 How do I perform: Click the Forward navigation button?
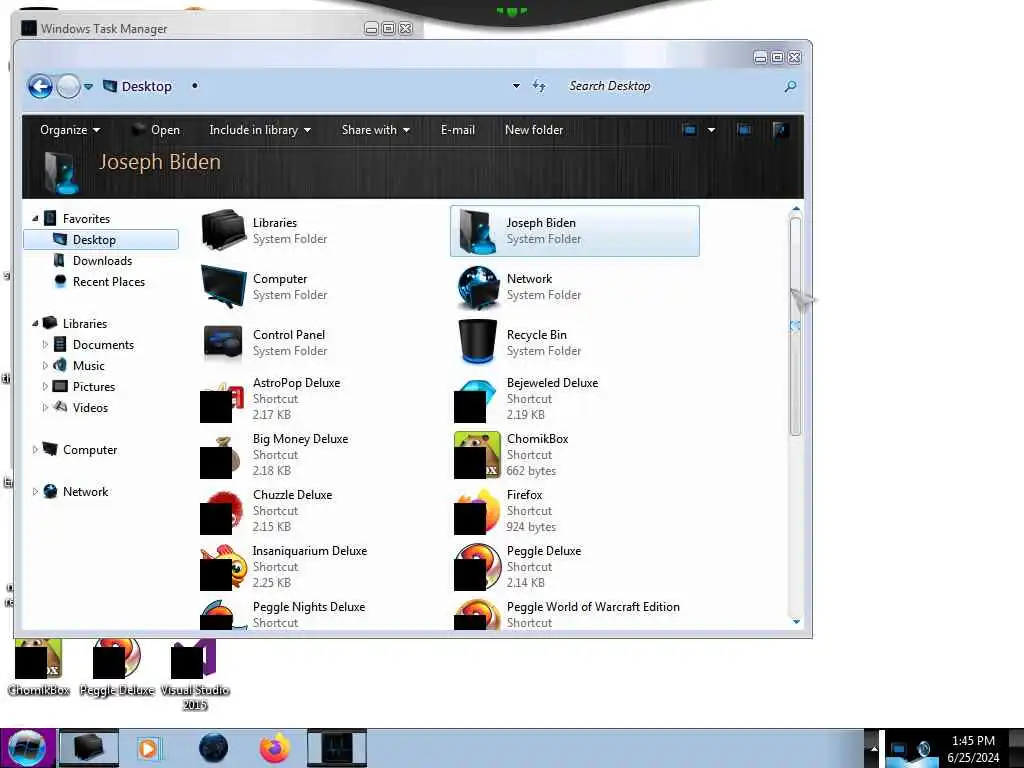point(68,86)
